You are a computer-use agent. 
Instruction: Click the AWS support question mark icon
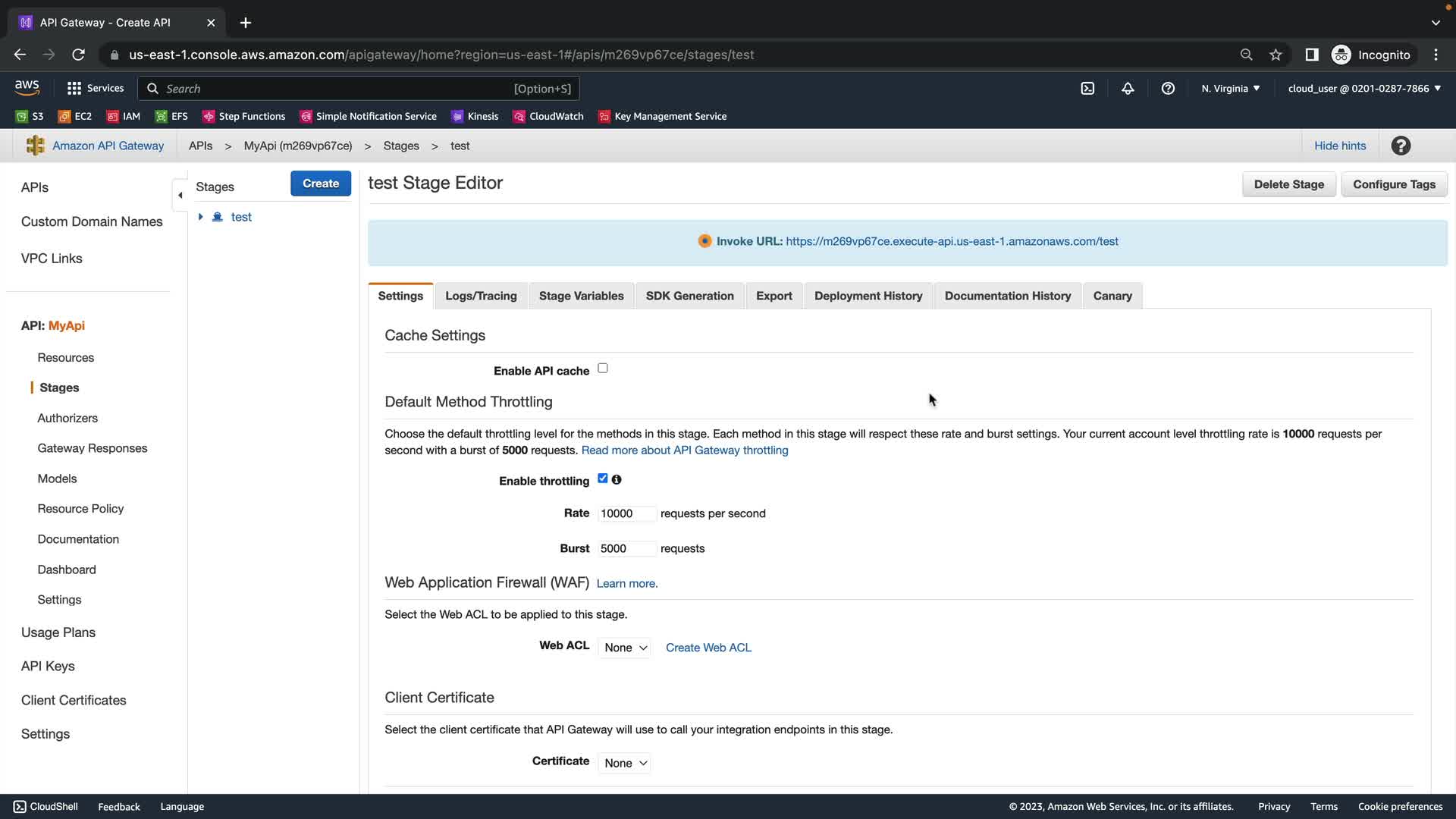coord(1168,89)
